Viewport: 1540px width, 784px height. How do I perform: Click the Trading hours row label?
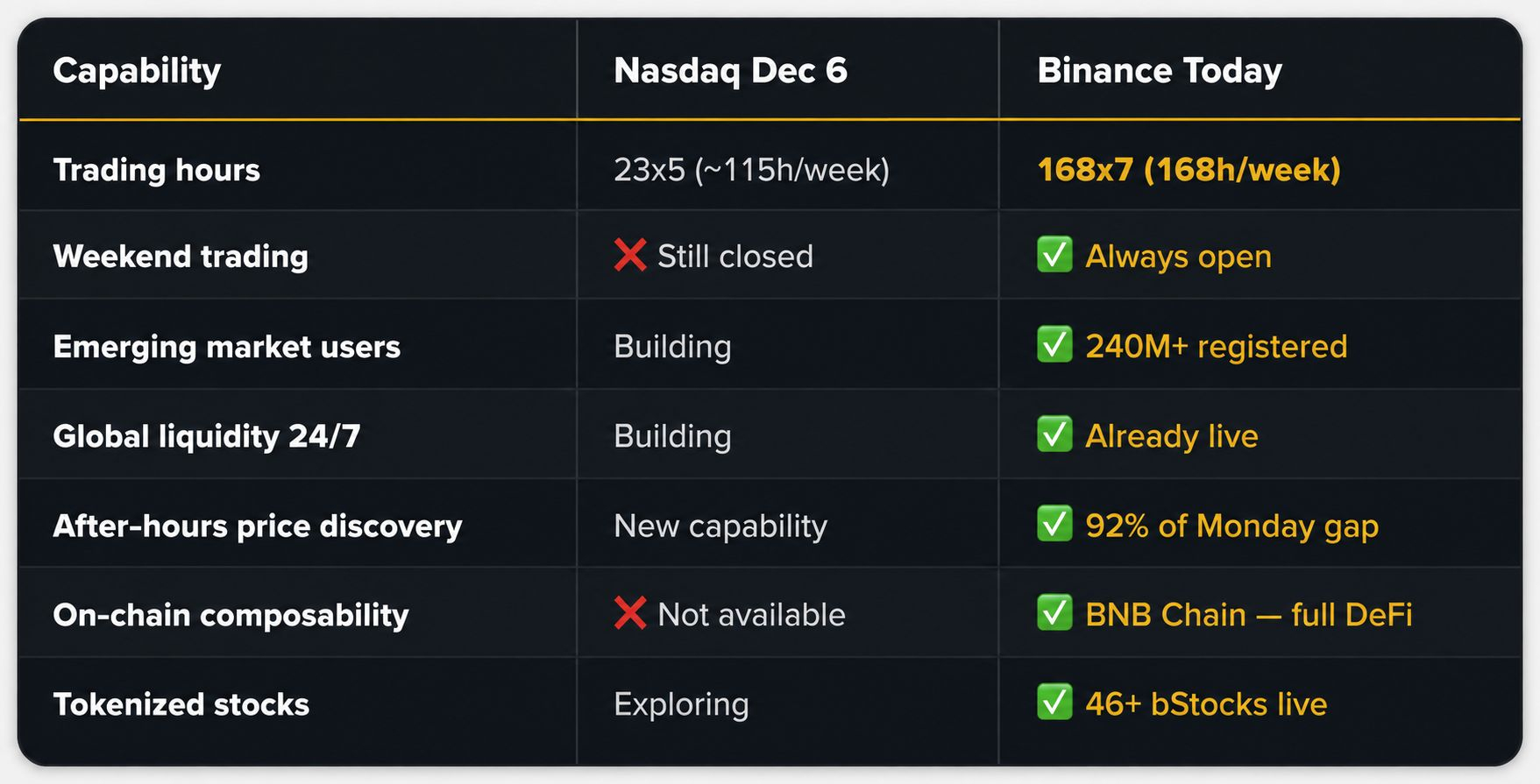coord(157,170)
